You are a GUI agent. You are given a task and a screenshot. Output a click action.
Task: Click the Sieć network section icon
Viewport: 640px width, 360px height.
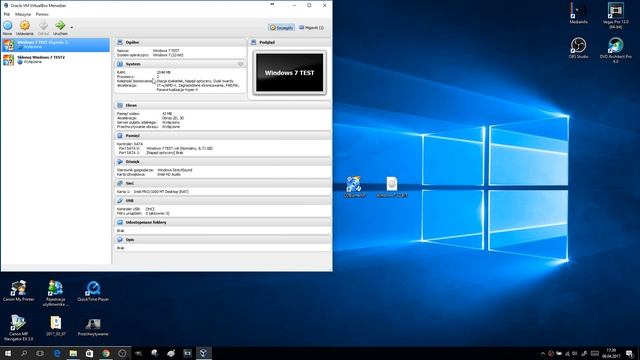[x=120, y=183]
